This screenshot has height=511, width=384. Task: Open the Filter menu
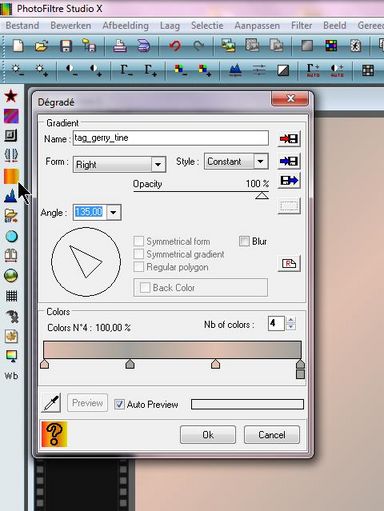[x=301, y=25]
